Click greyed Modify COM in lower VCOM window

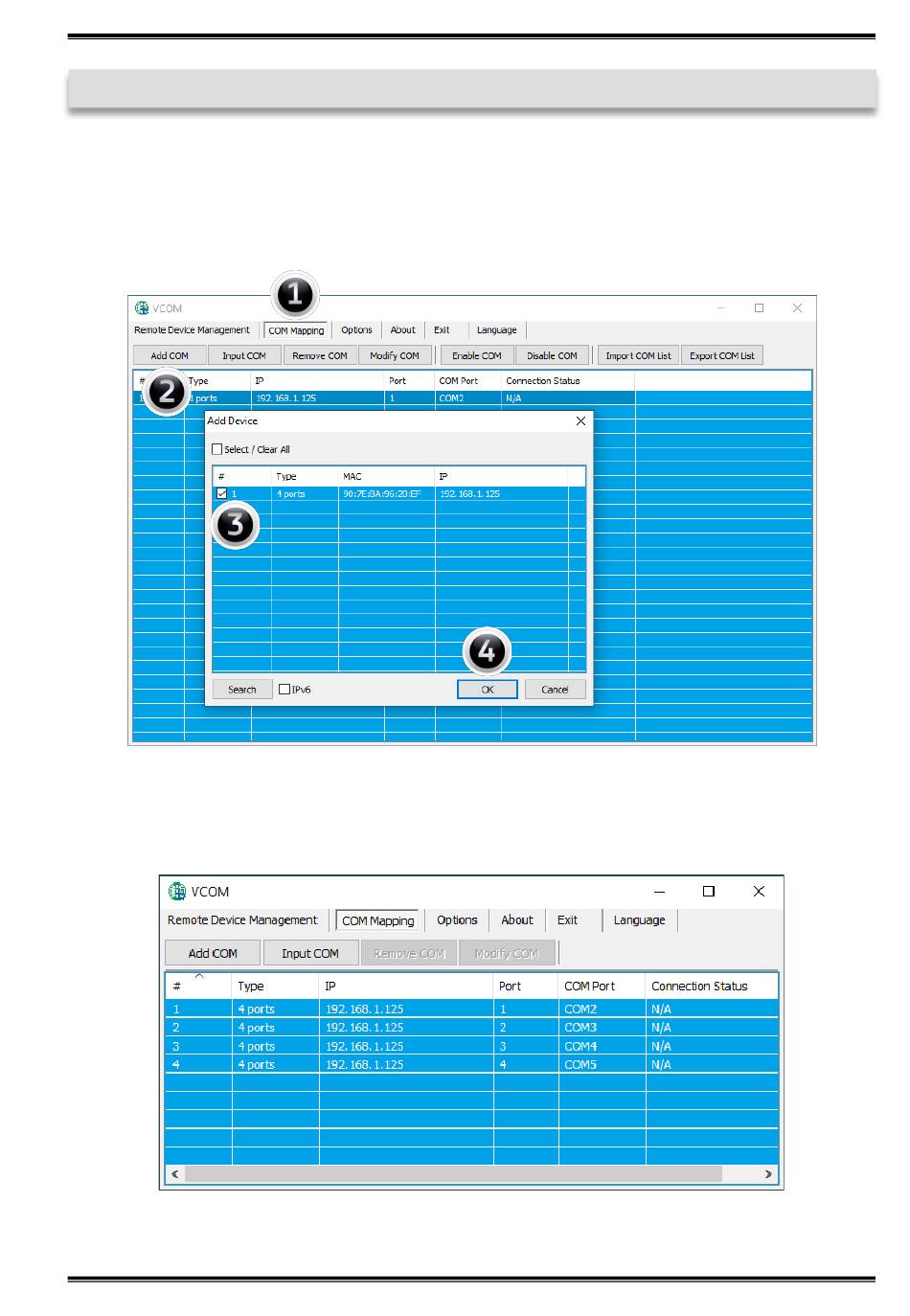507,953
